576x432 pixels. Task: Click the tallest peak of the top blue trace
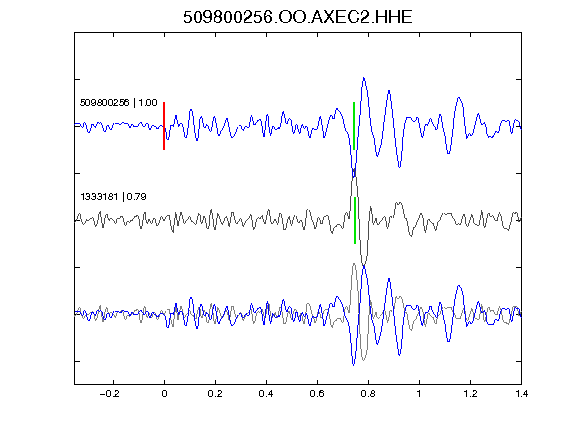pos(364,78)
